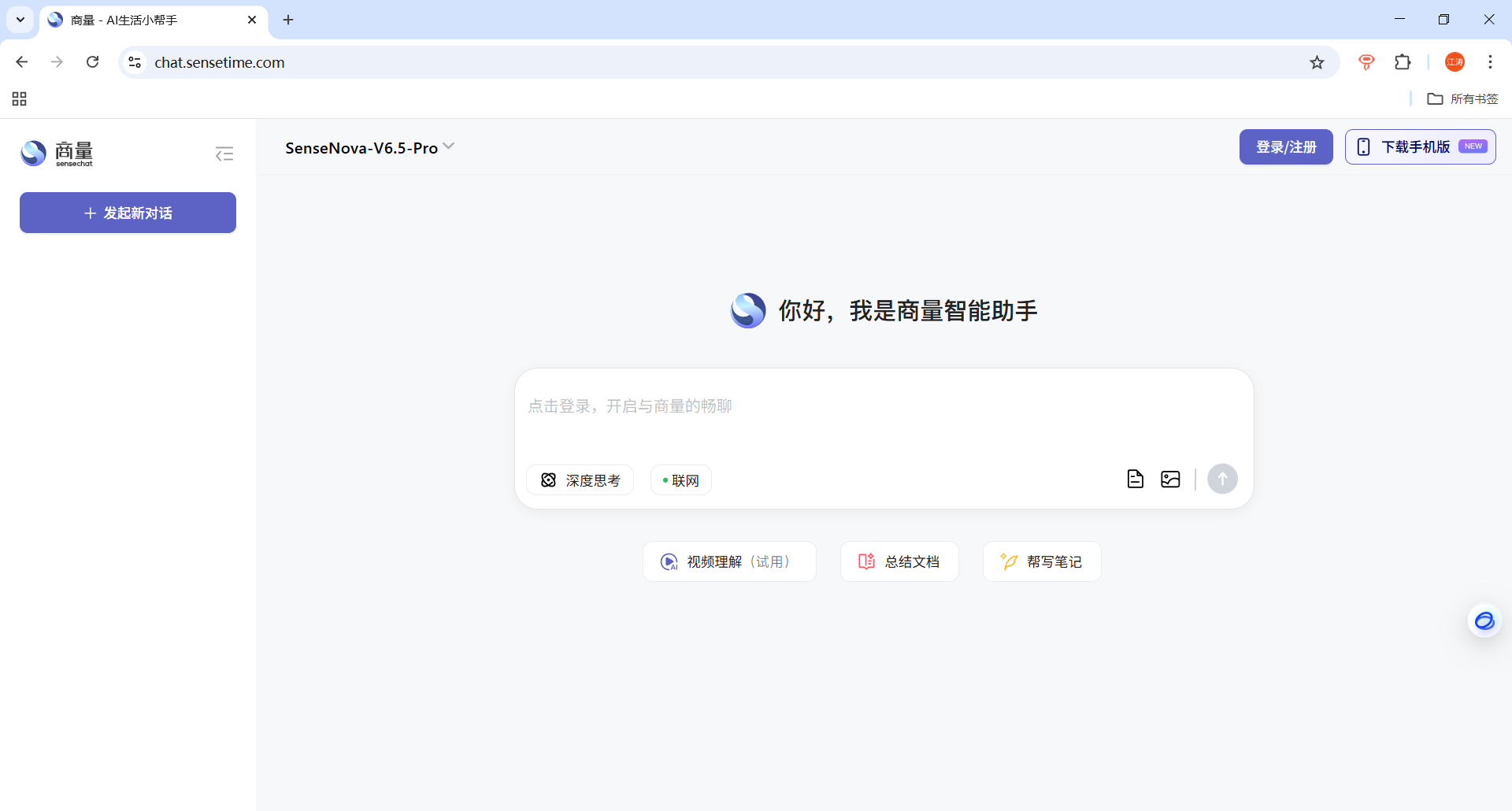Close the 商量 - AI生活小帮手 tab
The image size is (1512, 811).
point(252,20)
